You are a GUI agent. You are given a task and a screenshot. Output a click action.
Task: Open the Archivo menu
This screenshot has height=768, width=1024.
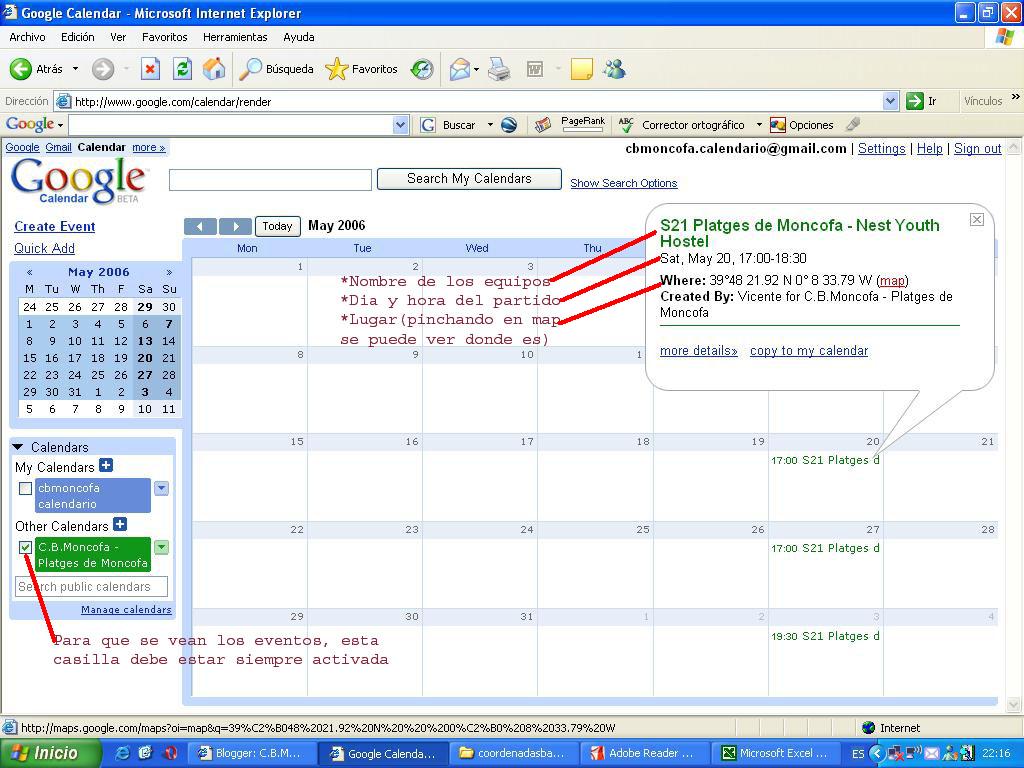(27, 37)
